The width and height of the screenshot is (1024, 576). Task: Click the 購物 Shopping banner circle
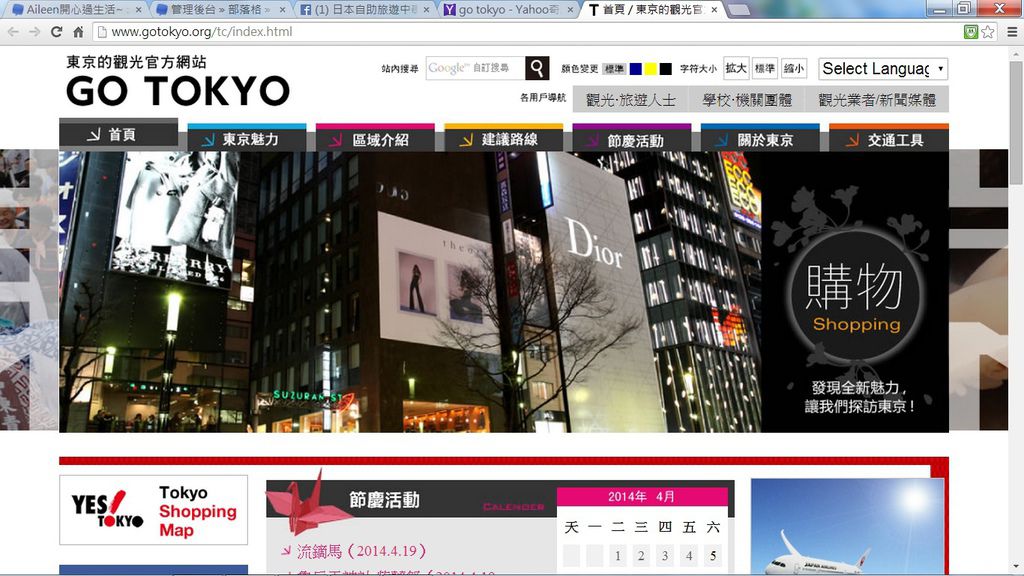click(x=855, y=297)
